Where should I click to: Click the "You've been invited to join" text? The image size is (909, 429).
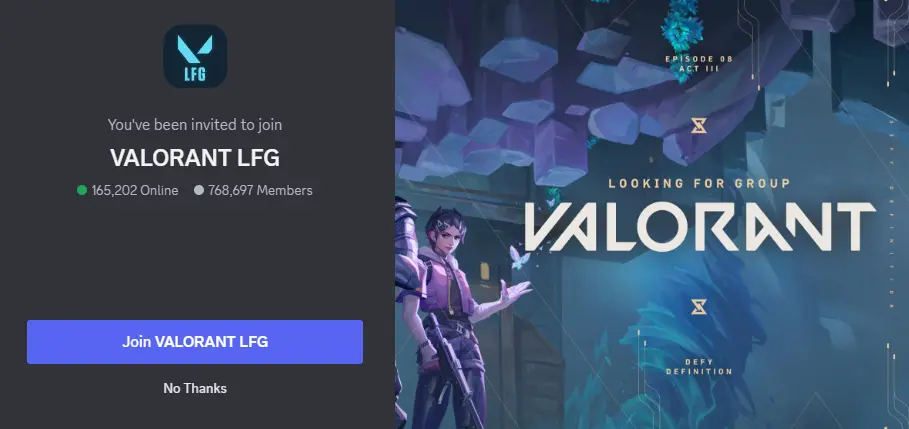[195, 124]
